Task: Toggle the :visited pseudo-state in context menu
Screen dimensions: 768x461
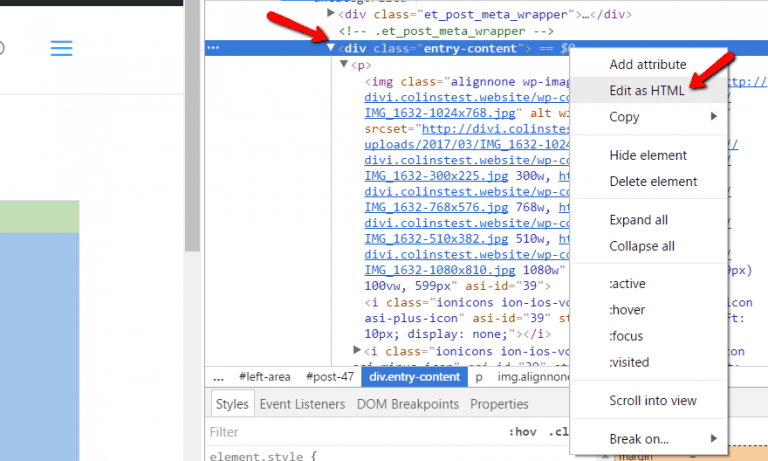Action: pos(629,362)
